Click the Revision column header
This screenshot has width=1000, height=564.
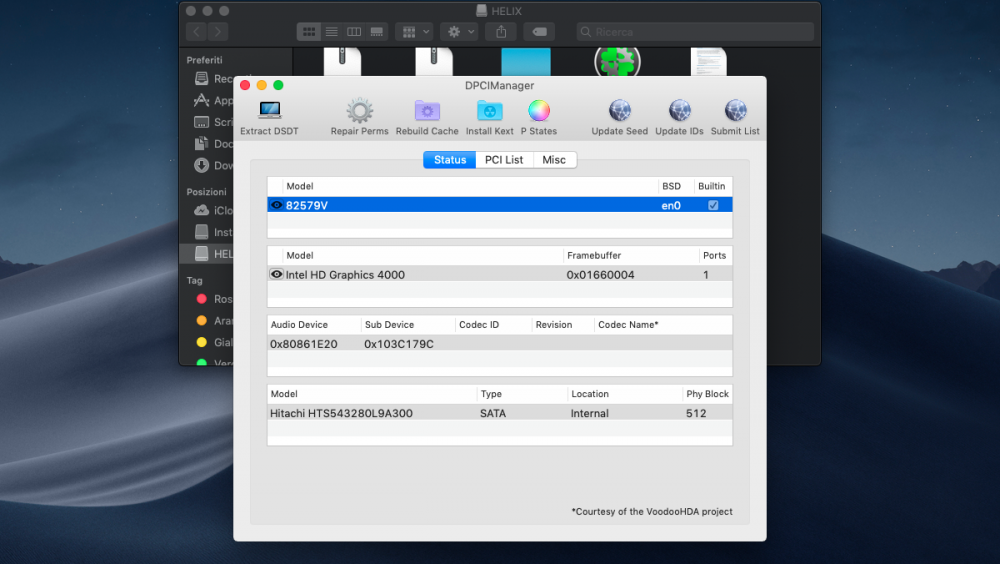[554, 325]
